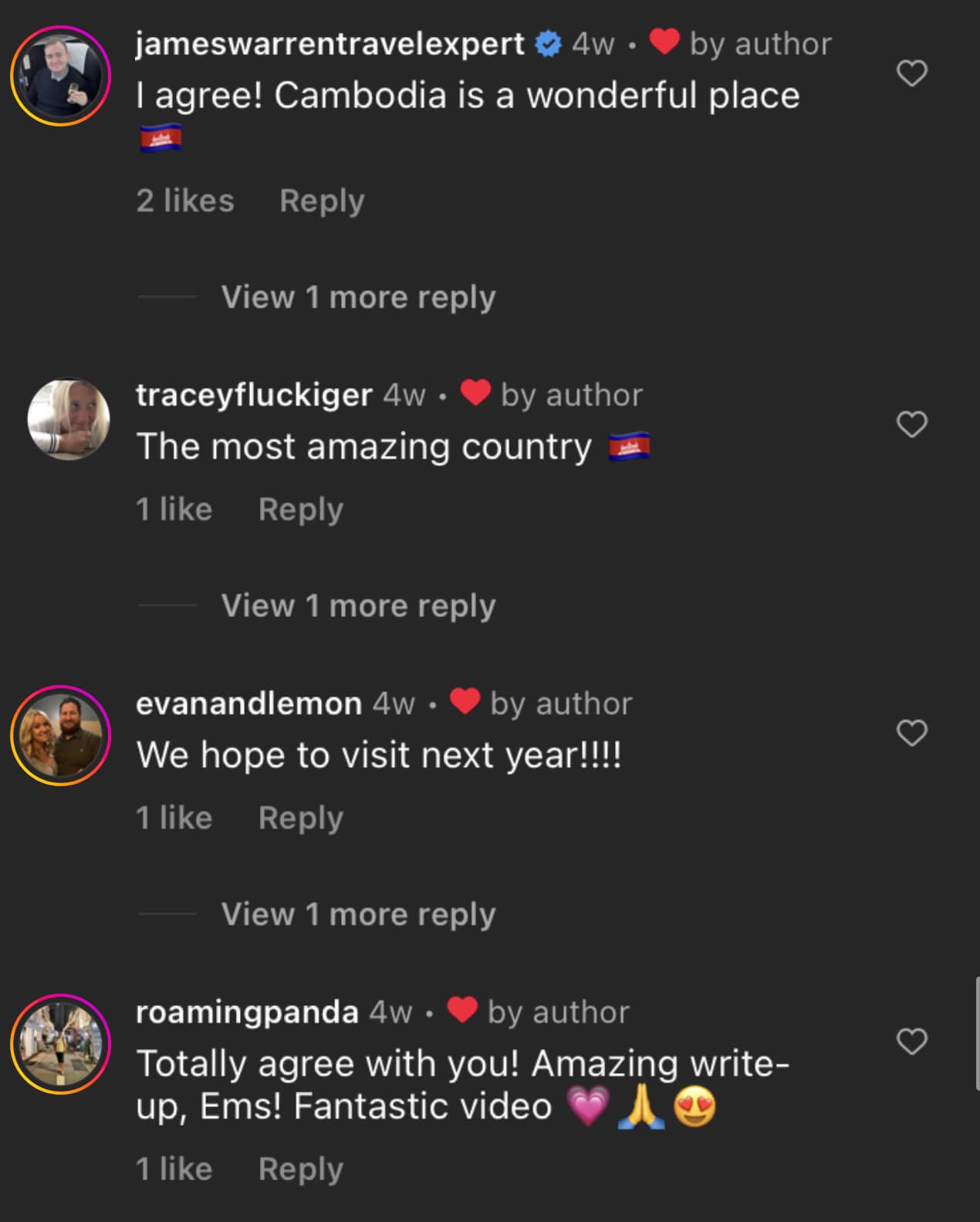Like evanandlemon's comment with heart icon
The width and height of the screenshot is (980, 1222).
pyautogui.click(x=912, y=733)
